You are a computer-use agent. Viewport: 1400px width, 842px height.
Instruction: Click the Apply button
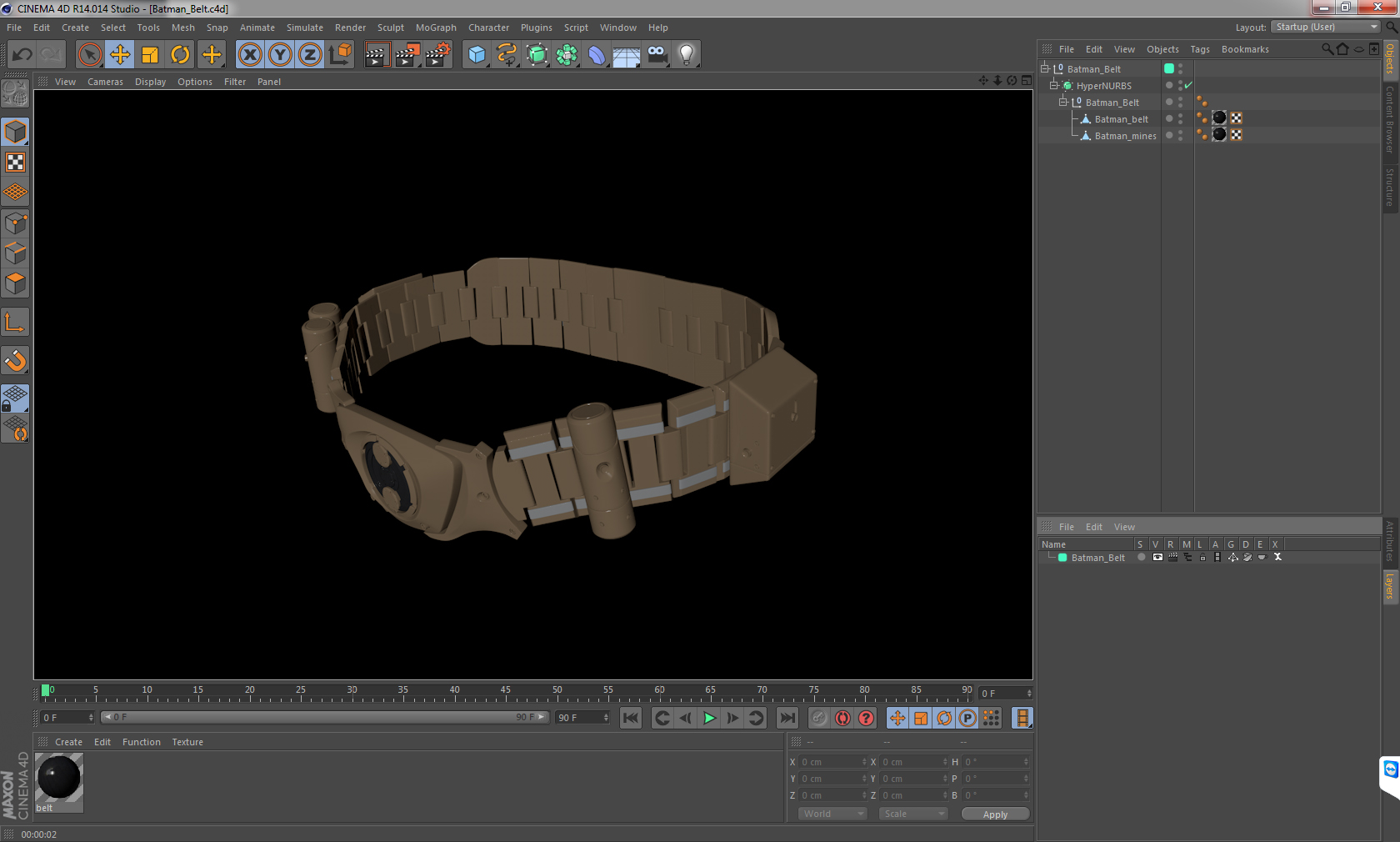995,814
